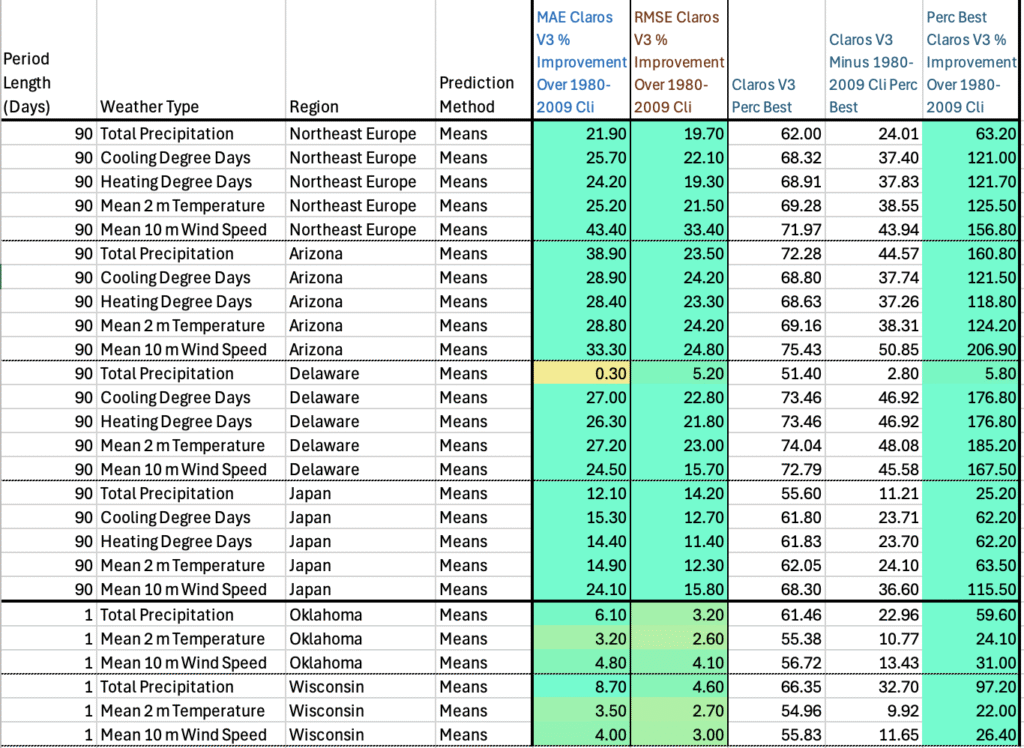
Task: Click the cell showing 167.50
Action: [x=970, y=470]
